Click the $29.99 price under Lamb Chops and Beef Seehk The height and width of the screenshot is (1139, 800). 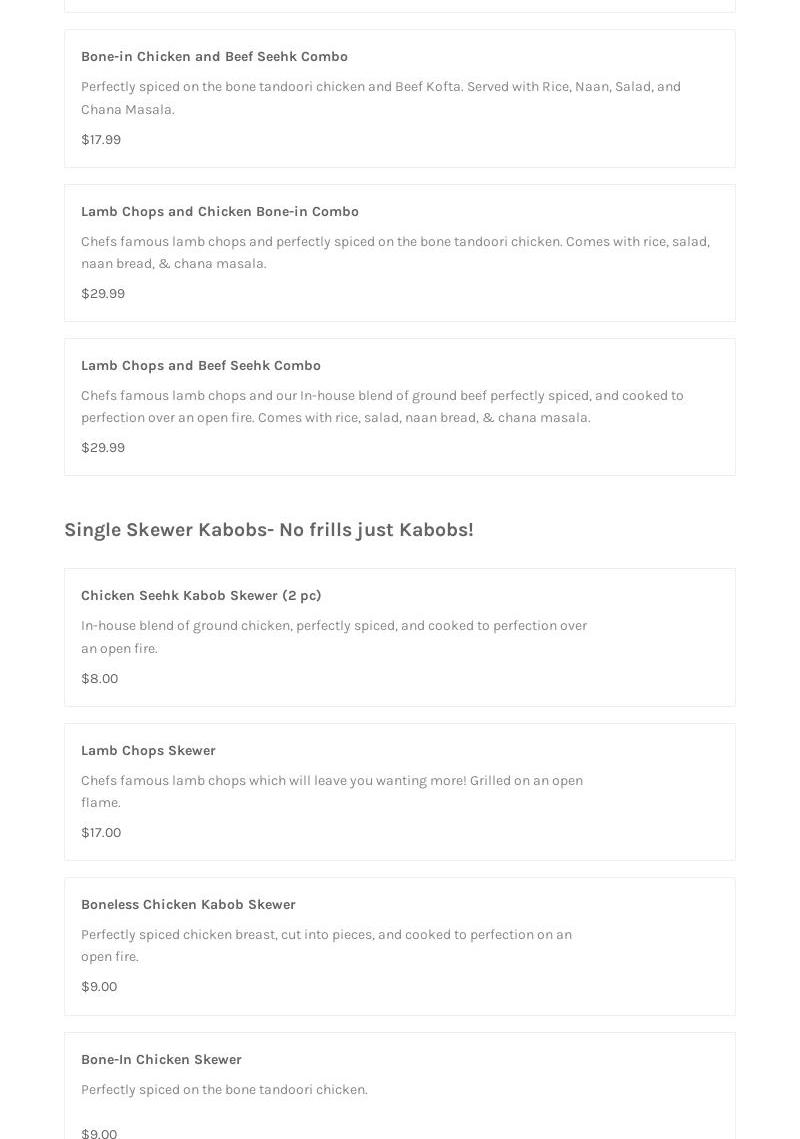pos(103,447)
